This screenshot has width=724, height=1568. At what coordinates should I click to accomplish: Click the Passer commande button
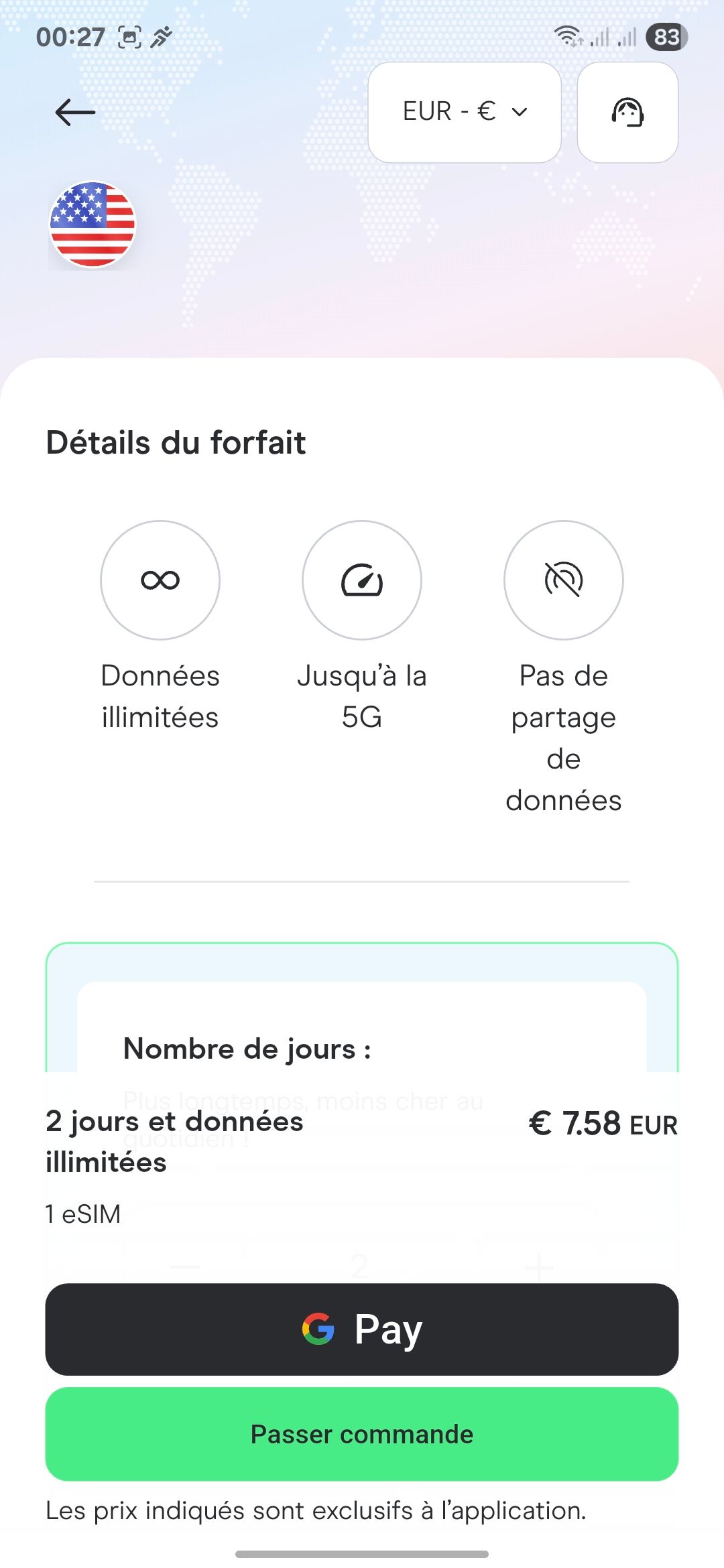pos(362,1434)
